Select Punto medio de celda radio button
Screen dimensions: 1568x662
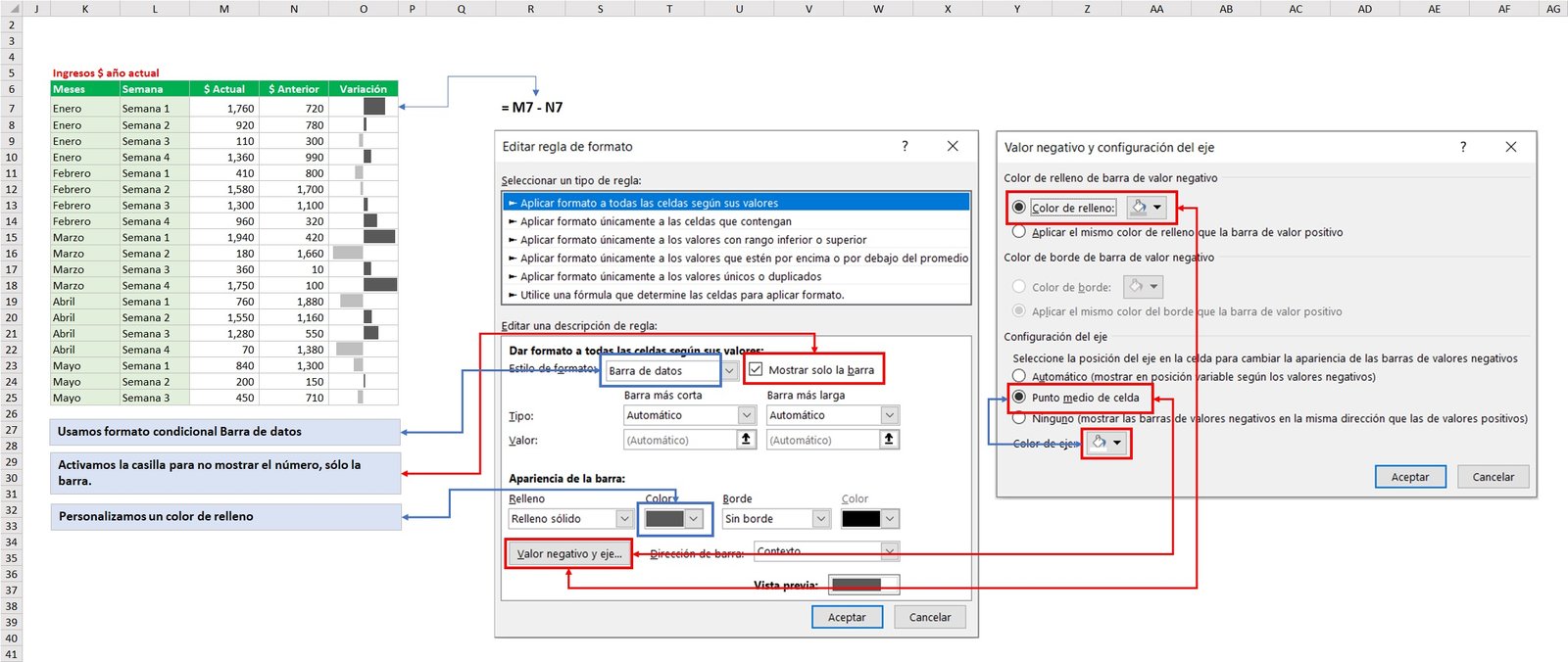[1019, 398]
